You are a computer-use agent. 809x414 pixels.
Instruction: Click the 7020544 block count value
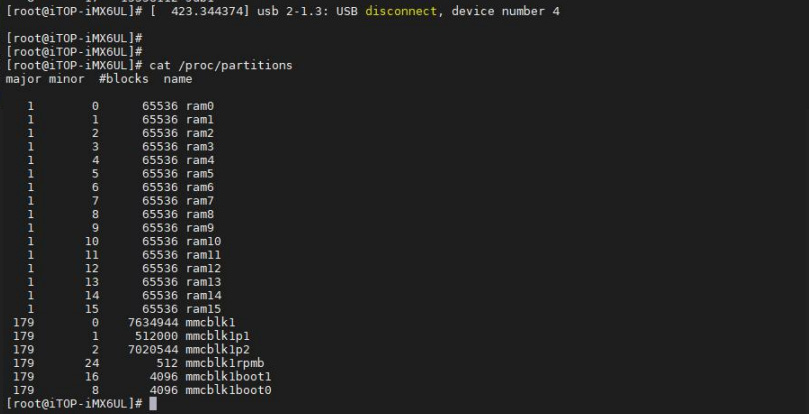pyautogui.click(x=153, y=349)
